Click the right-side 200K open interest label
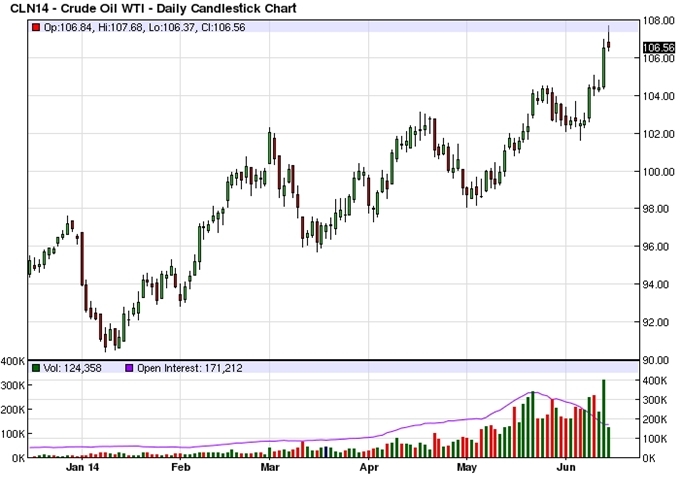The image size is (680, 497). (x=654, y=419)
